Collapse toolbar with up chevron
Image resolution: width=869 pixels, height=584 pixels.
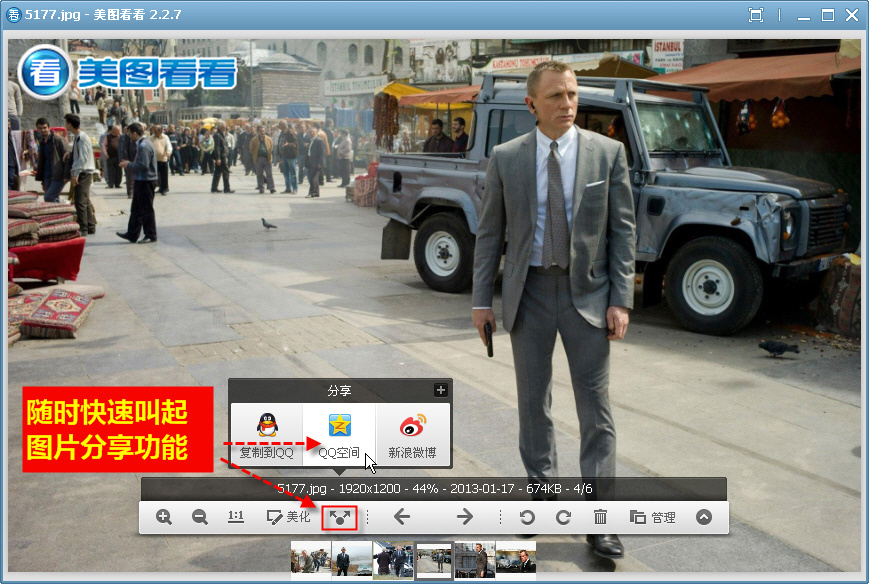click(704, 517)
